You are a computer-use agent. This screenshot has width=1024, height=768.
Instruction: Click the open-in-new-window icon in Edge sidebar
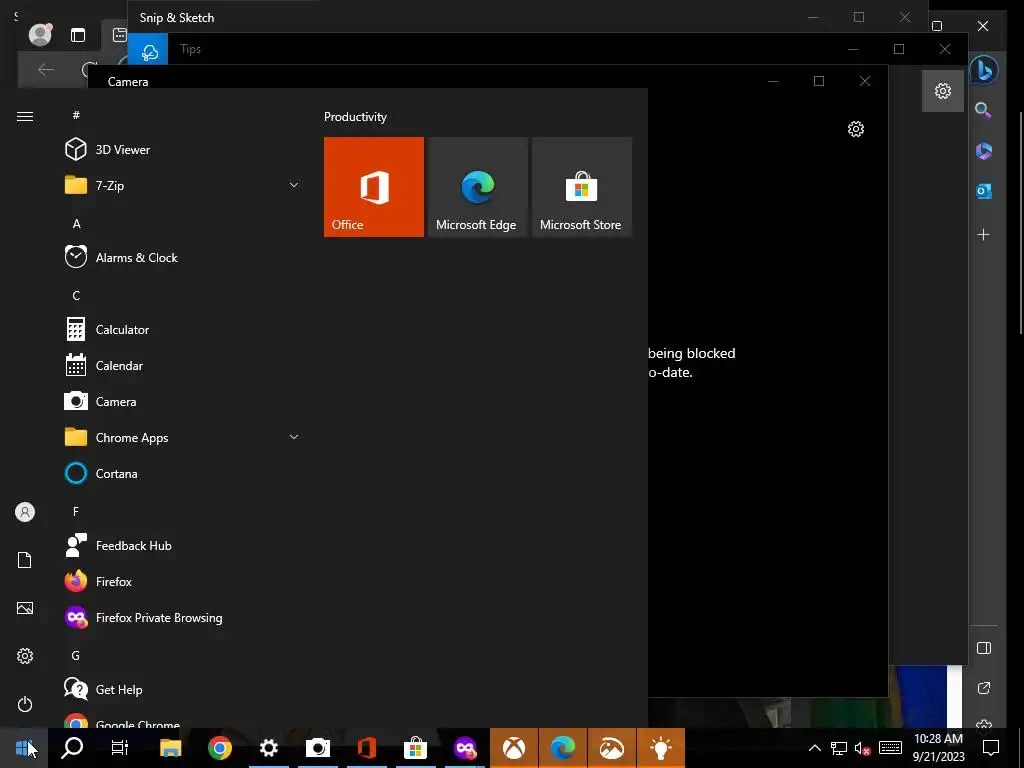[984, 688]
